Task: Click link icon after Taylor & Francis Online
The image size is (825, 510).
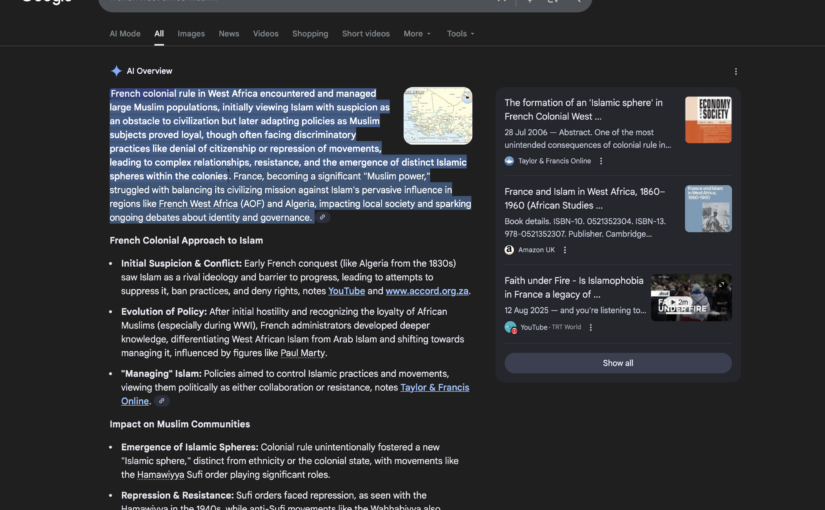Action: point(162,401)
